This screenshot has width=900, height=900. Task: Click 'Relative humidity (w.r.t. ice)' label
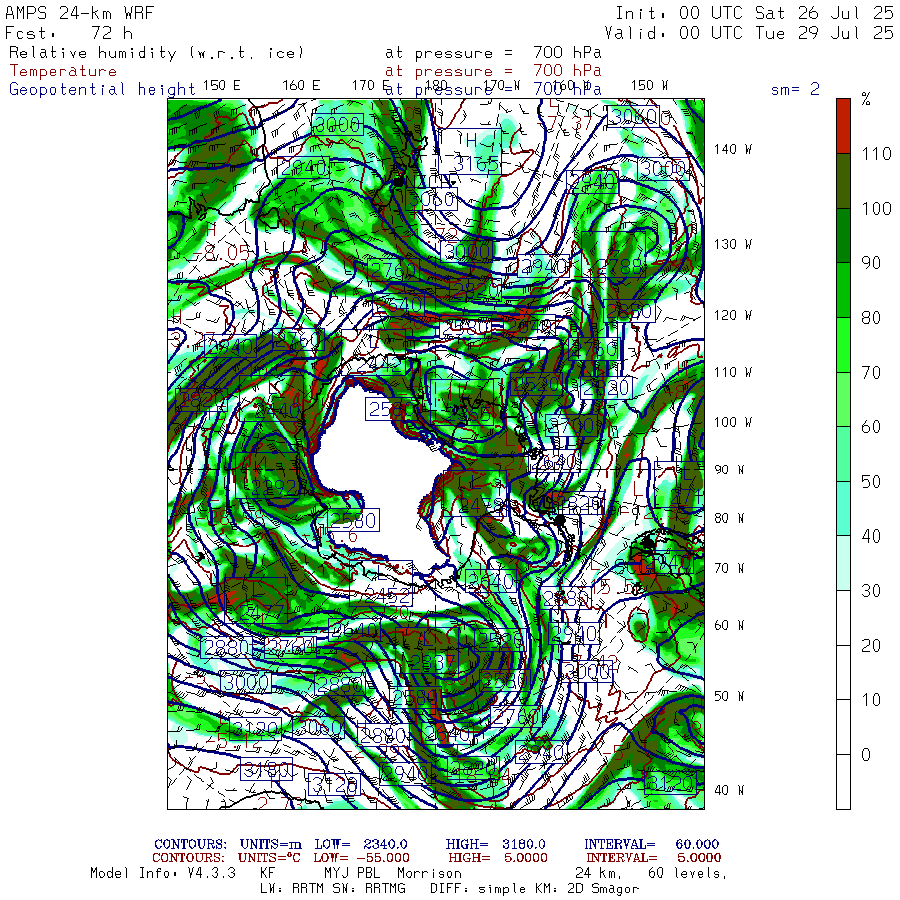(x=156, y=53)
